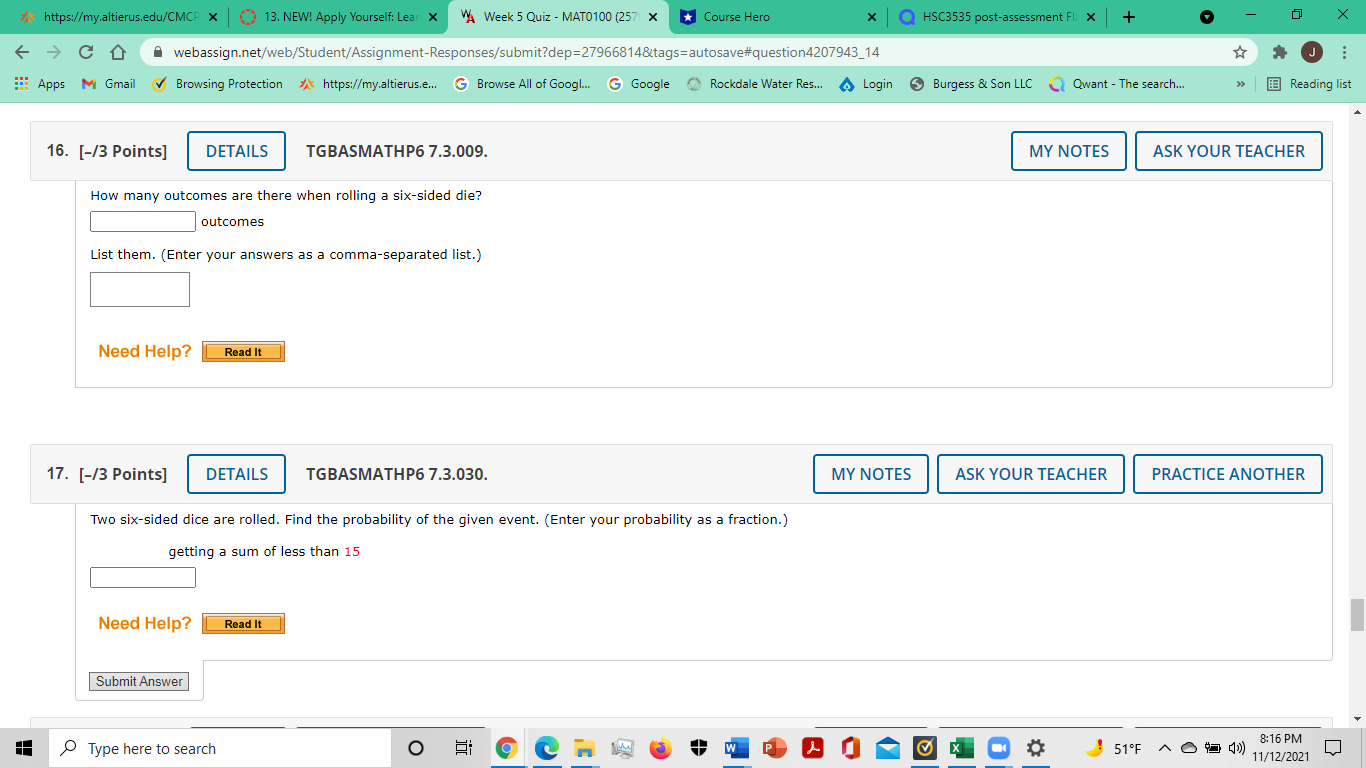The height and width of the screenshot is (768, 1366).
Task: Open the Qwant search bookmark
Action: pyautogui.click(x=1117, y=84)
